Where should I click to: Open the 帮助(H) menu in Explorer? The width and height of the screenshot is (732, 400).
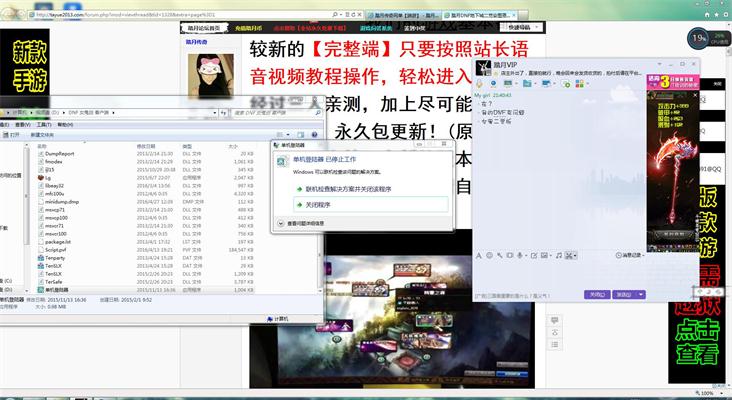coord(65,125)
